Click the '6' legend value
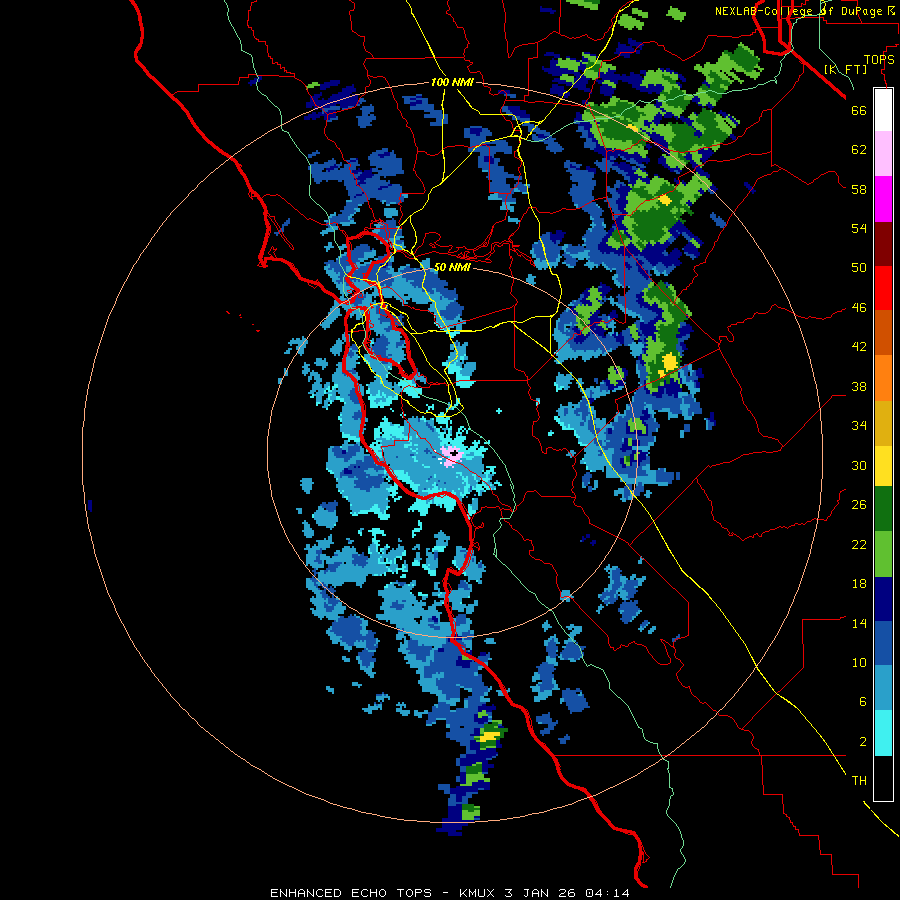900x900 pixels. [x=863, y=702]
